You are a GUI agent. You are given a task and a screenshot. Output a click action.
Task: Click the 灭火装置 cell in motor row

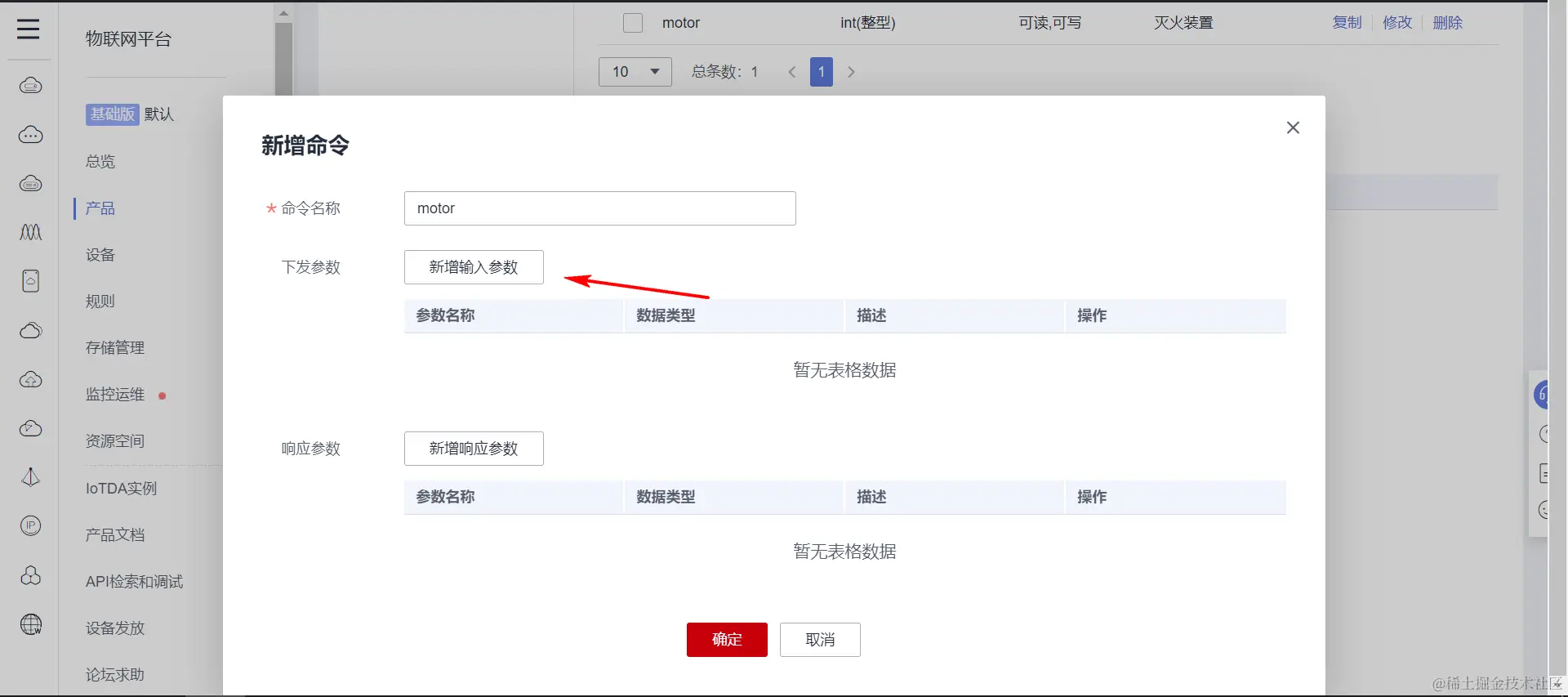point(1183,23)
